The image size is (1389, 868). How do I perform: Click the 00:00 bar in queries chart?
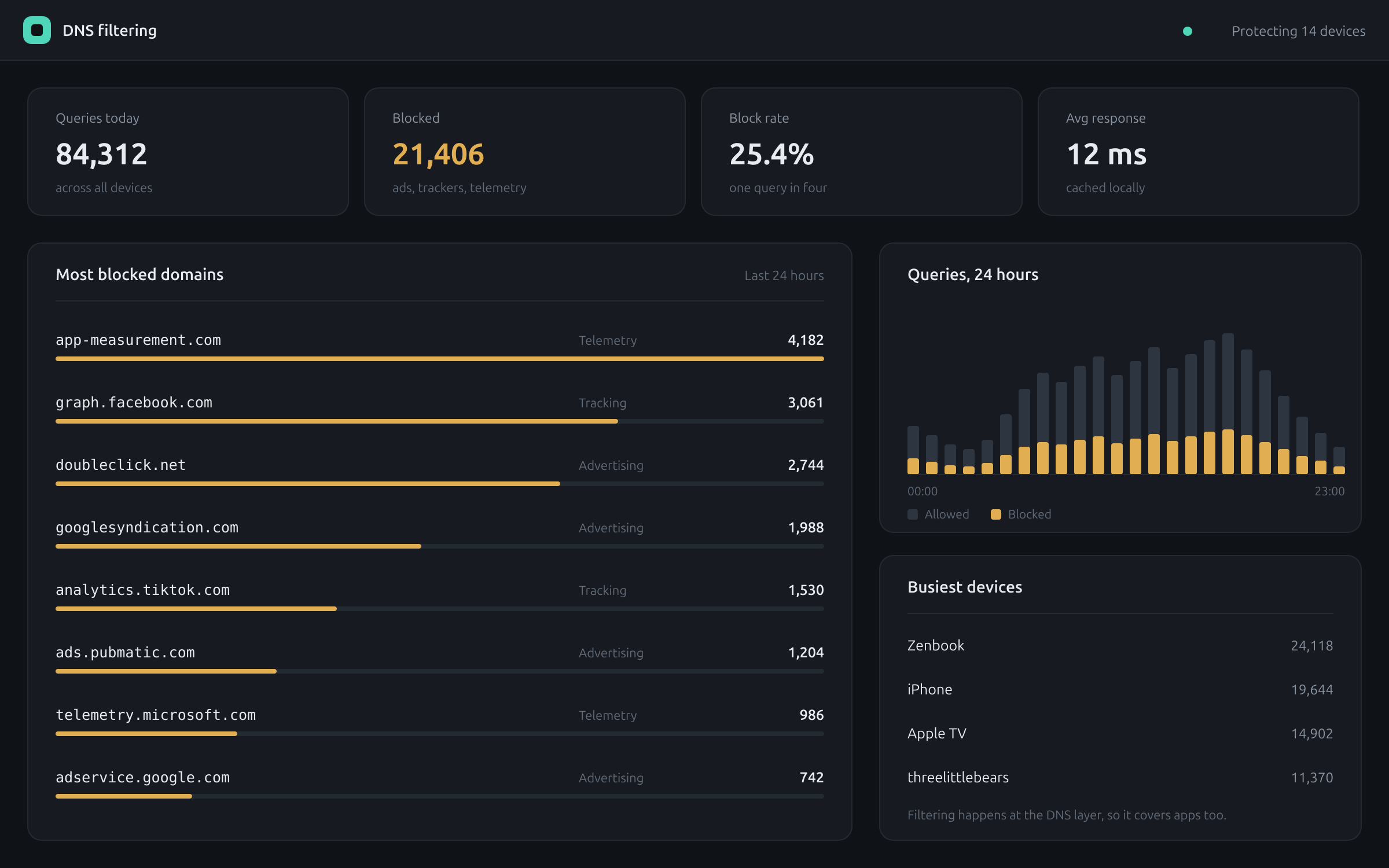click(913, 450)
